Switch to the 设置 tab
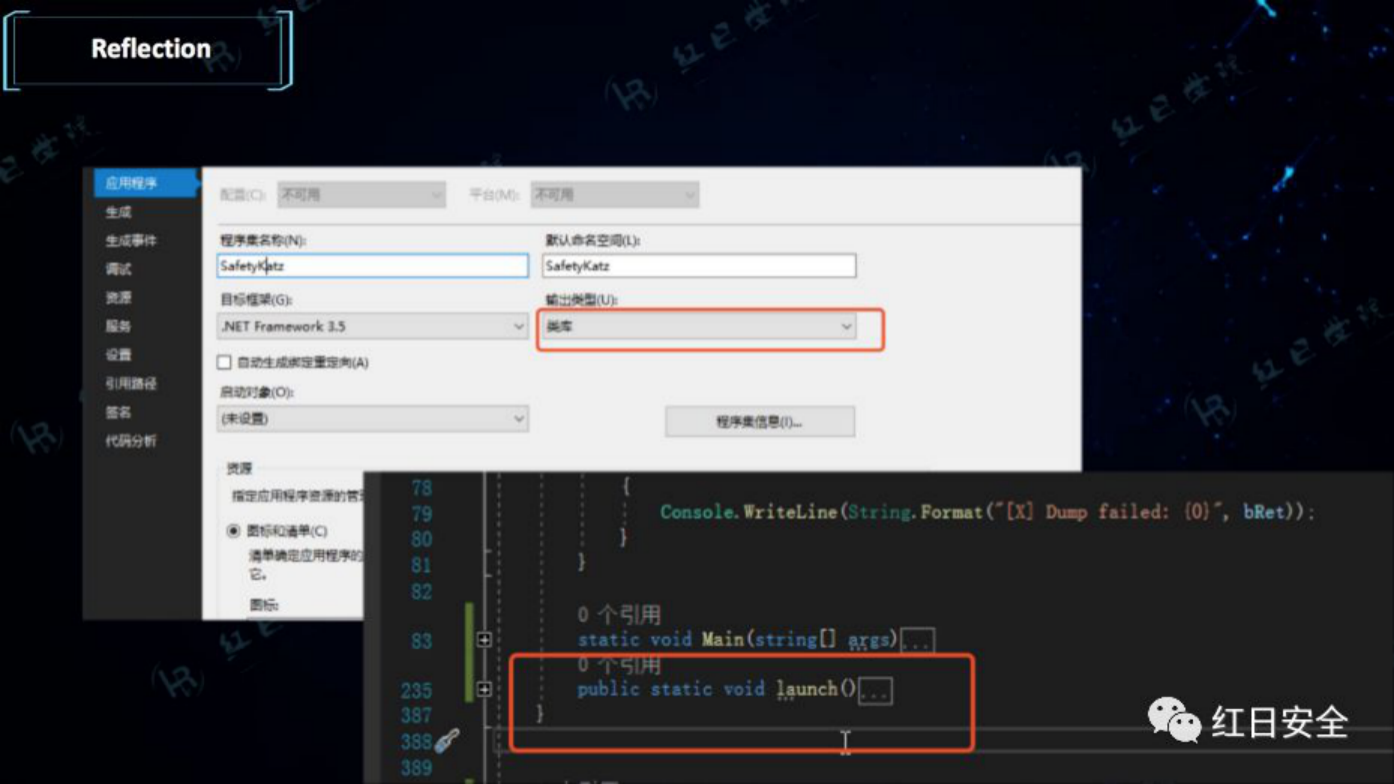1394x784 pixels. tap(119, 355)
